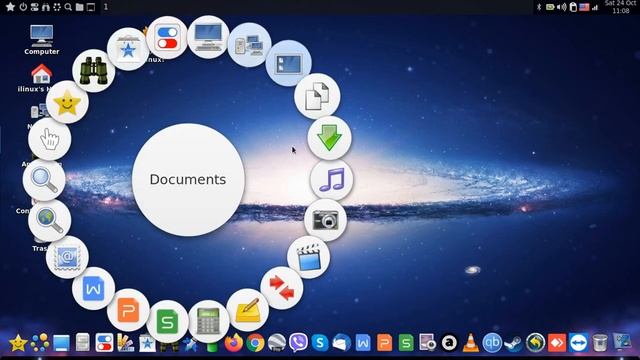Open the magnifying glass file search icon in the pie menu
Screen dimensions: 640x360
coord(44,180)
